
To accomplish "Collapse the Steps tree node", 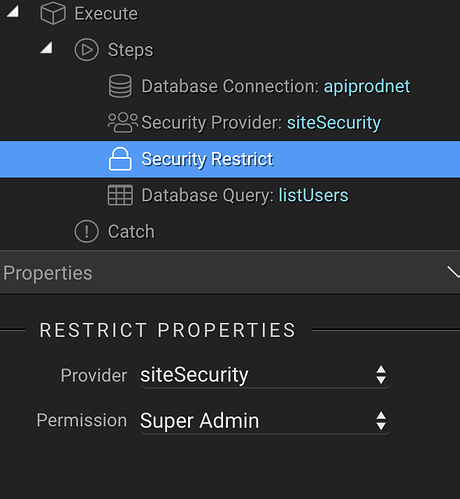I will pyautogui.click(x=47, y=48).
